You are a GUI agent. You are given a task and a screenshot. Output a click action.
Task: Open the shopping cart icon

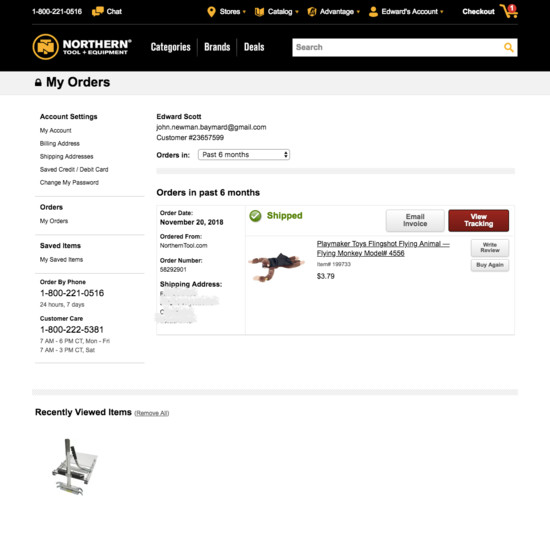coord(509,11)
